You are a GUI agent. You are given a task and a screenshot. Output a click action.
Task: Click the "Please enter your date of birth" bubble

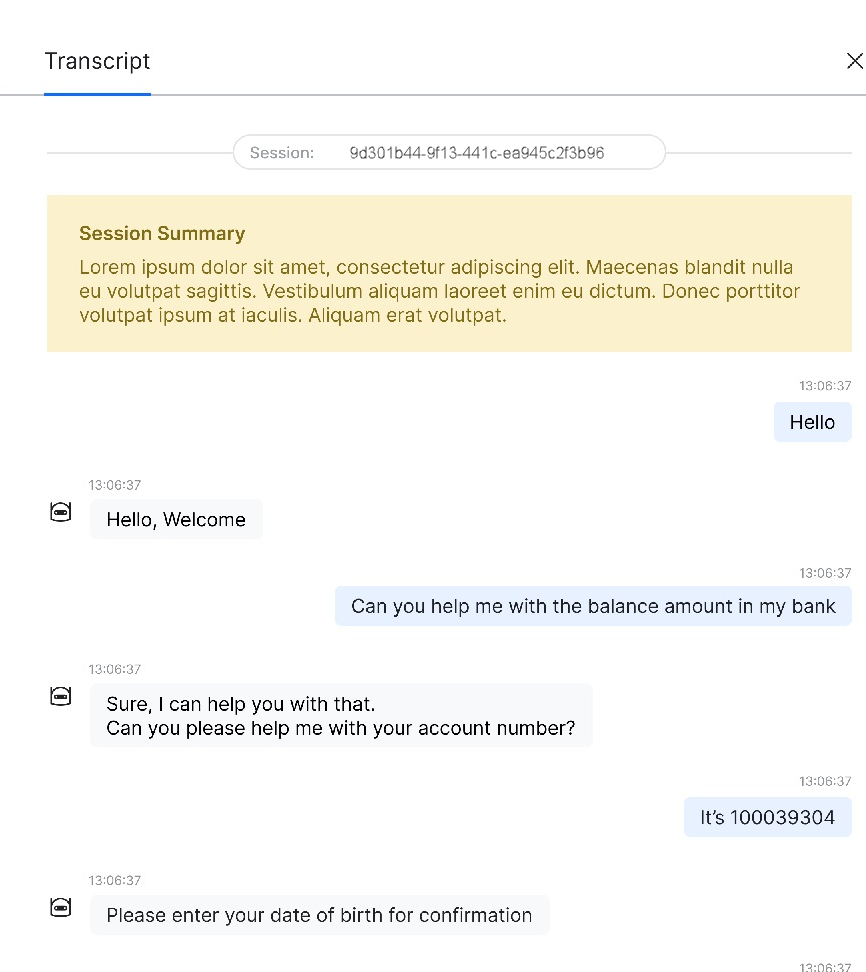[x=319, y=915]
